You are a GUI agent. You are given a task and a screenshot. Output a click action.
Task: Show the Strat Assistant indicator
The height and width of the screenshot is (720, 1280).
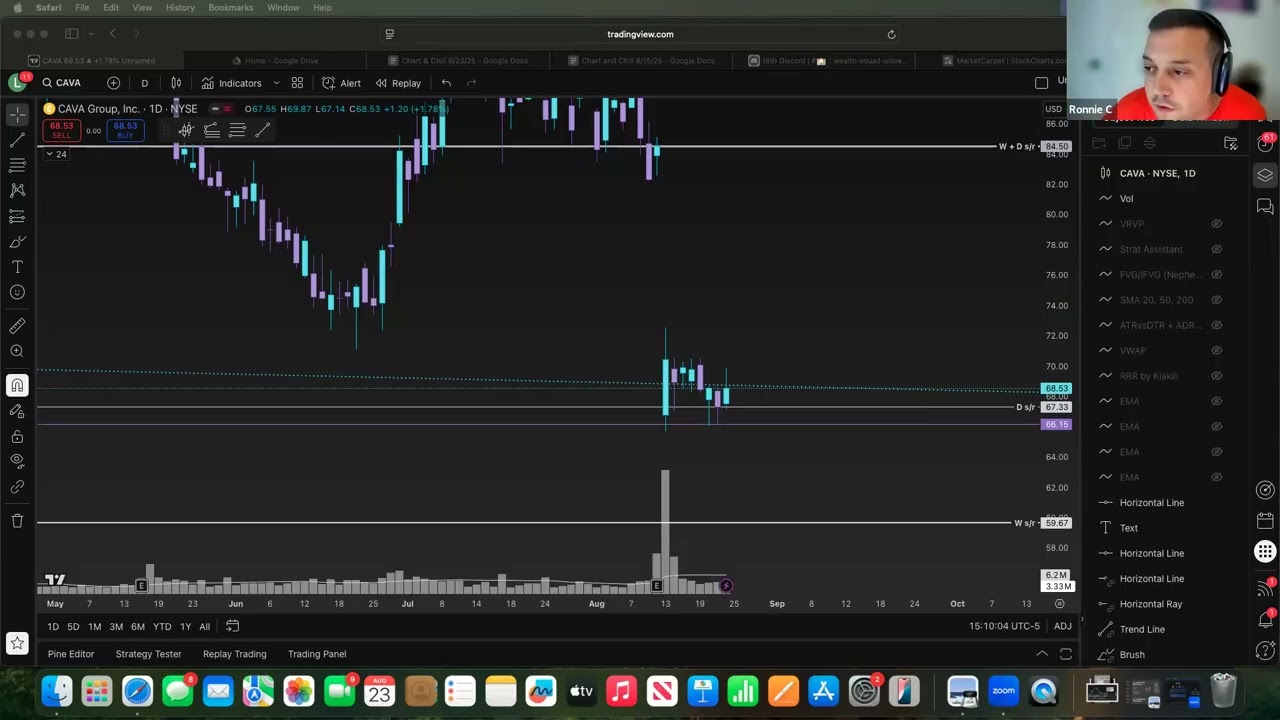pyautogui.click(x=1217, y=249)
